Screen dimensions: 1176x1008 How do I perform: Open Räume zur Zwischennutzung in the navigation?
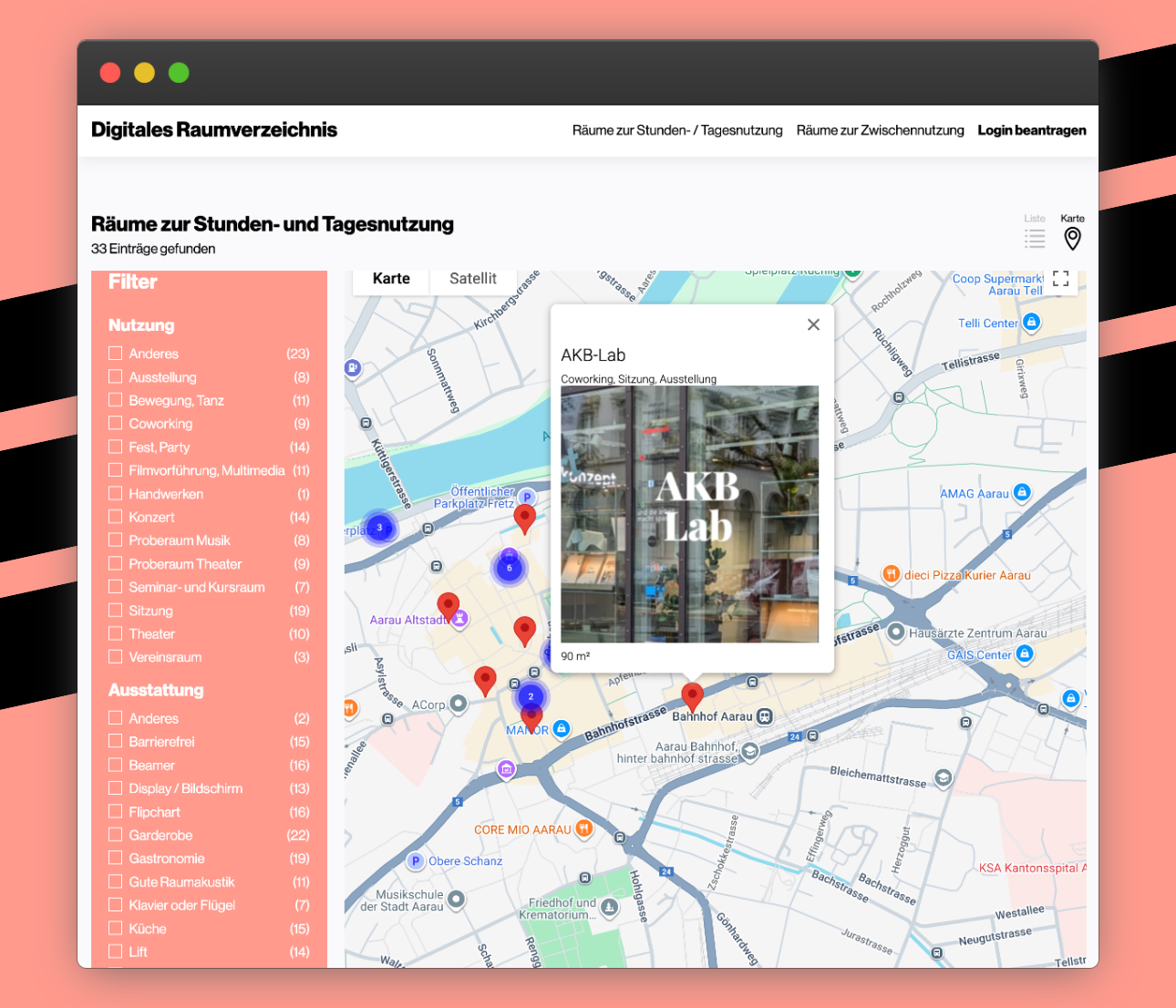tap(880, 130)
